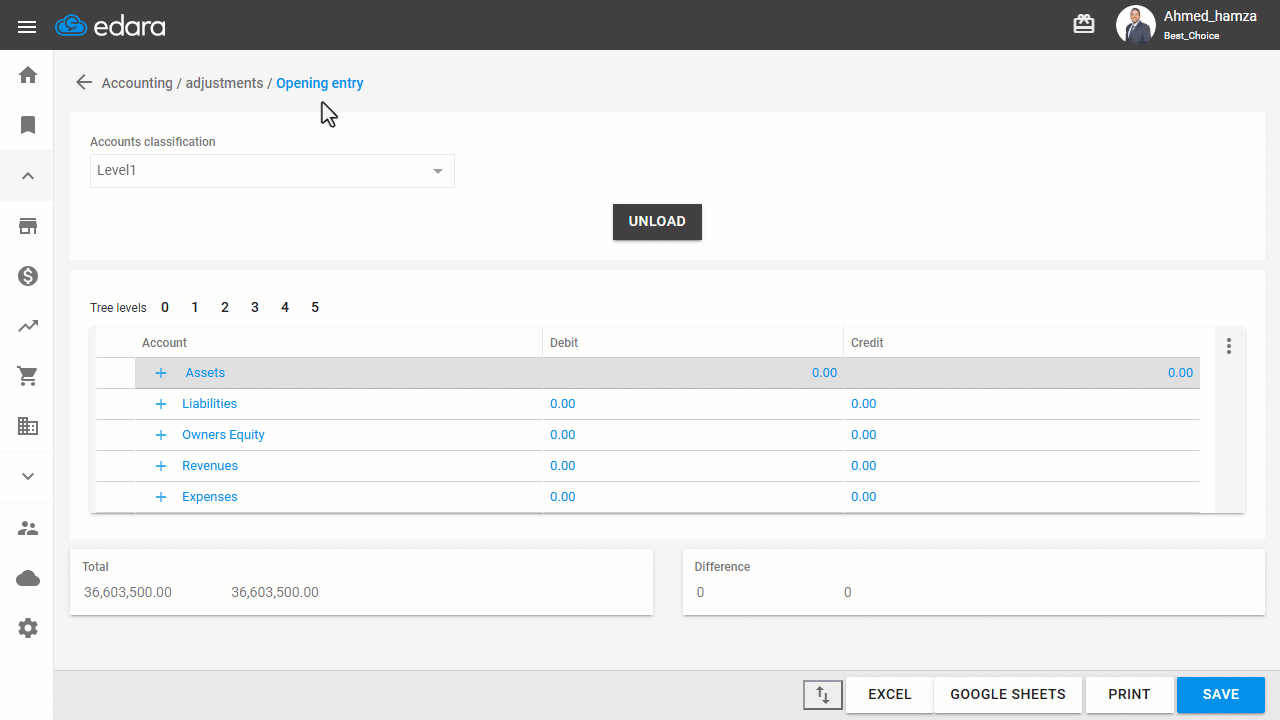This screenshot has height=720, width=1280.
Task: Click the edara cloud logo
Action: (110, 26)
